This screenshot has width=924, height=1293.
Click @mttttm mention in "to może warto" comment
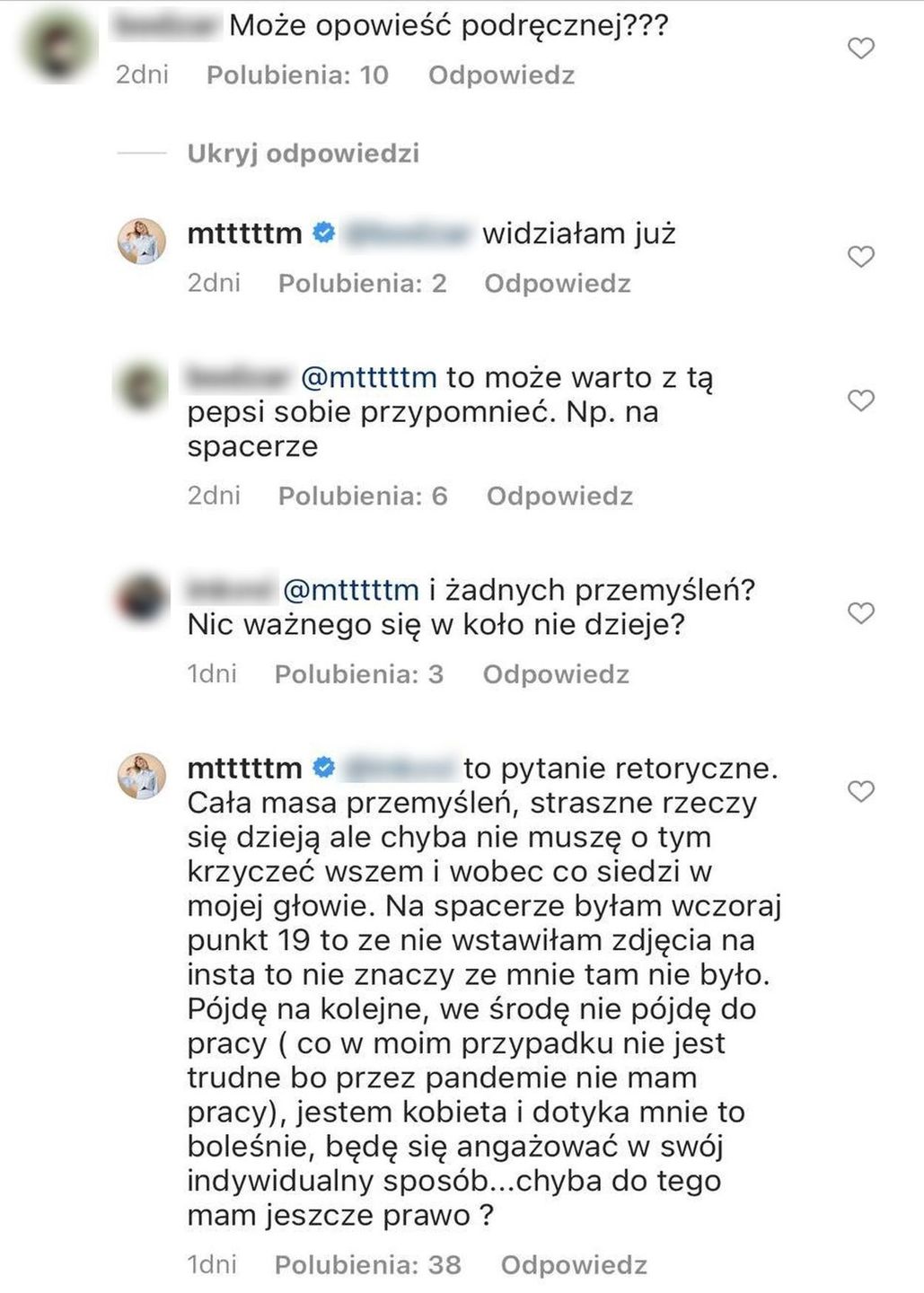368,378
